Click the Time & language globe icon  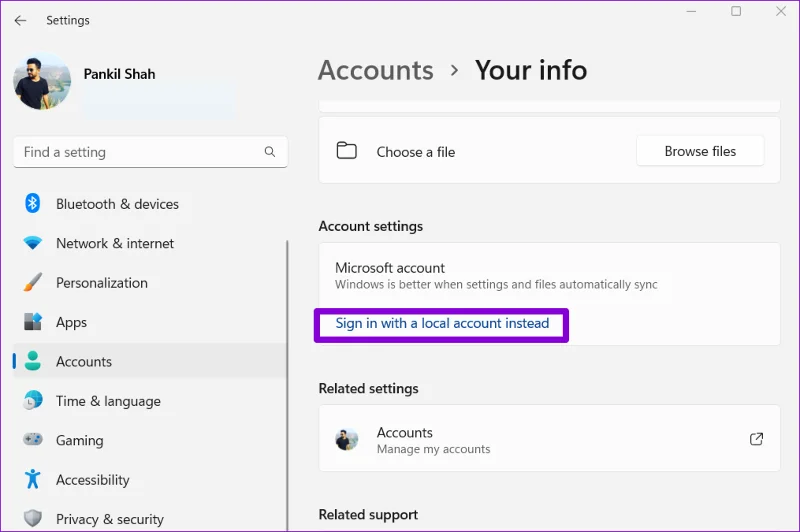click(33, 400)
